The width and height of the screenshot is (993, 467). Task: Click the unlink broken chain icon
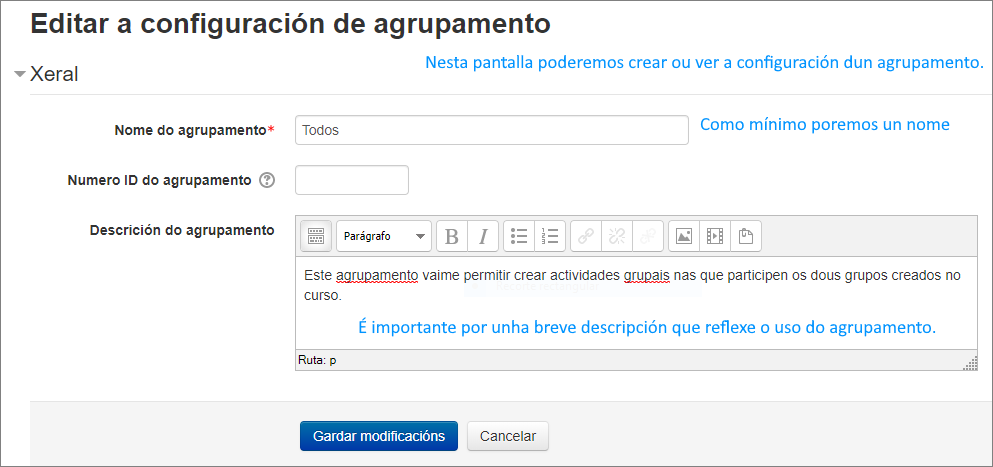(x=617, y=236)
